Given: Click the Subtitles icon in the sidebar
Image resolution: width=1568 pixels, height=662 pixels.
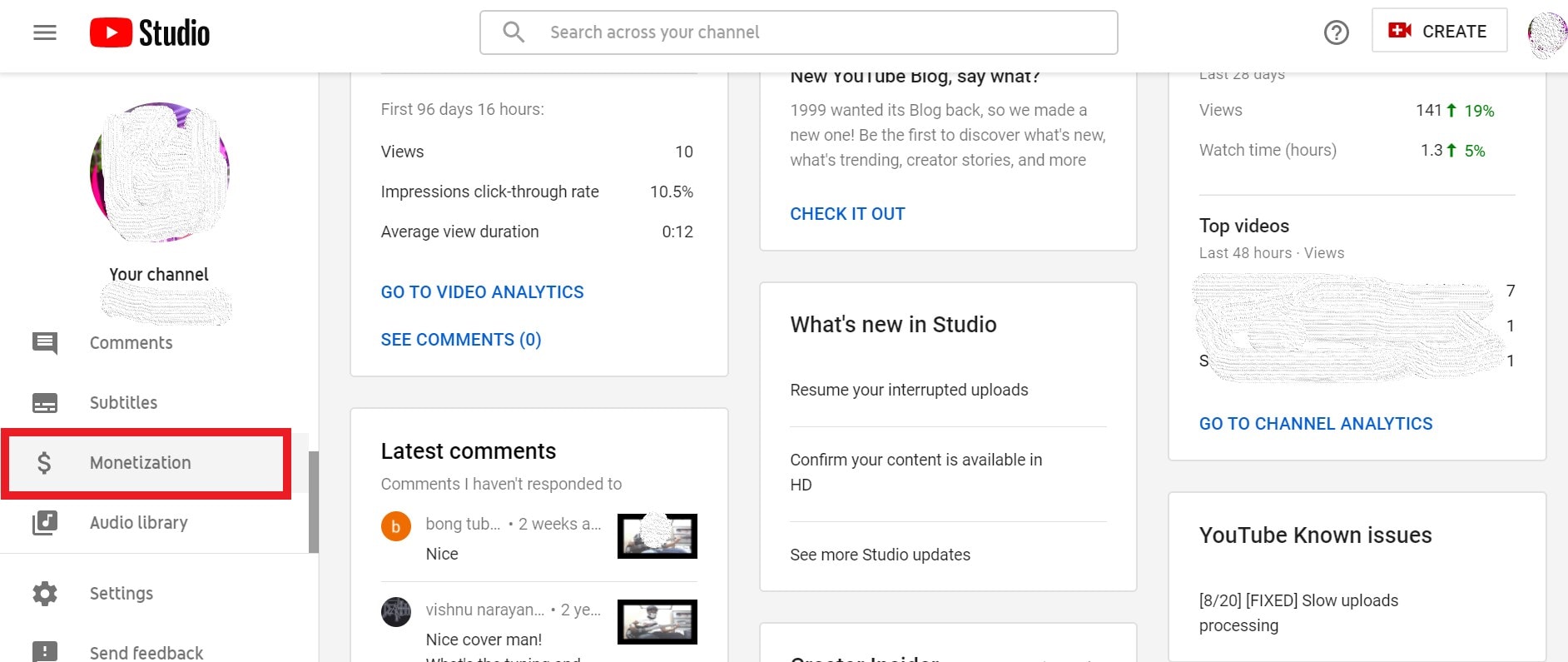Looking at the screenshot, I should click(x=45, y=403).
